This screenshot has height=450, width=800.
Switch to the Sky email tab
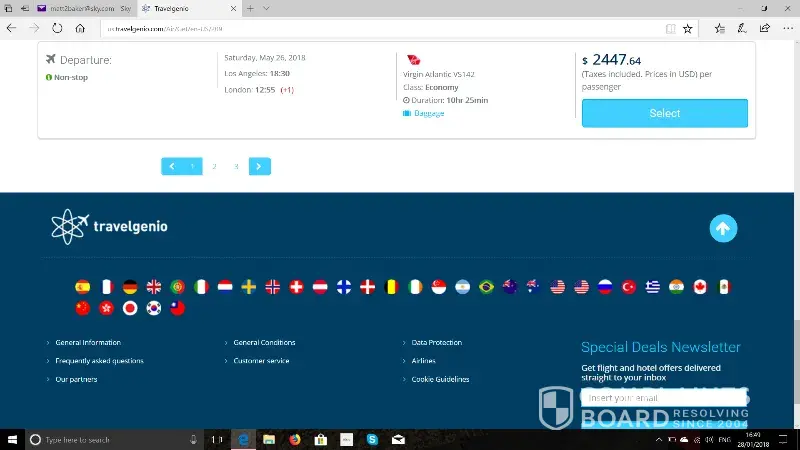coord(85,8)
